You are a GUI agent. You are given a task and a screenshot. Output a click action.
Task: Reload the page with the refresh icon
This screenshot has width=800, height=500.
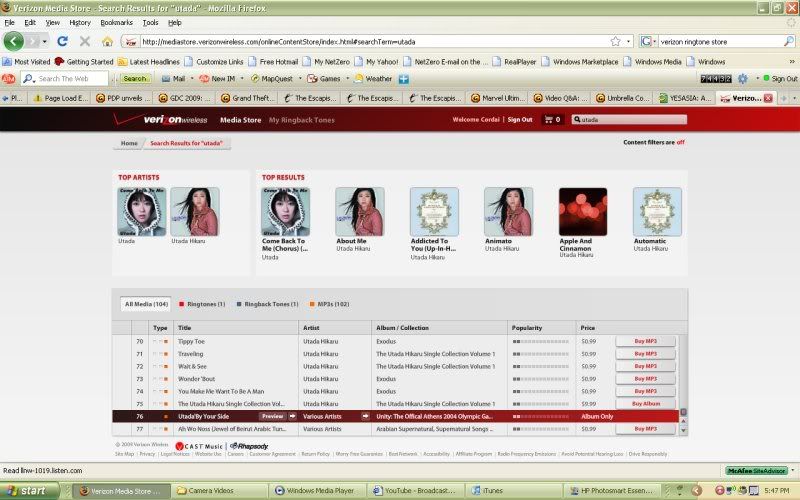62,41
